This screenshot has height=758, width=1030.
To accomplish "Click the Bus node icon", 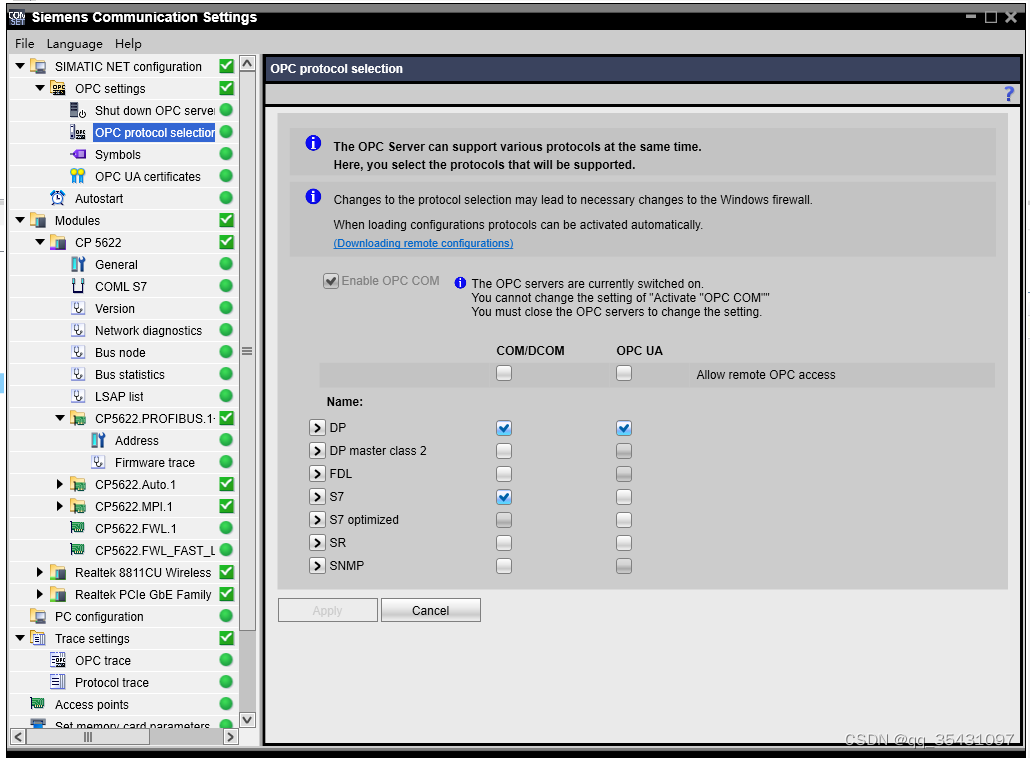I will [x=78, y=352].
